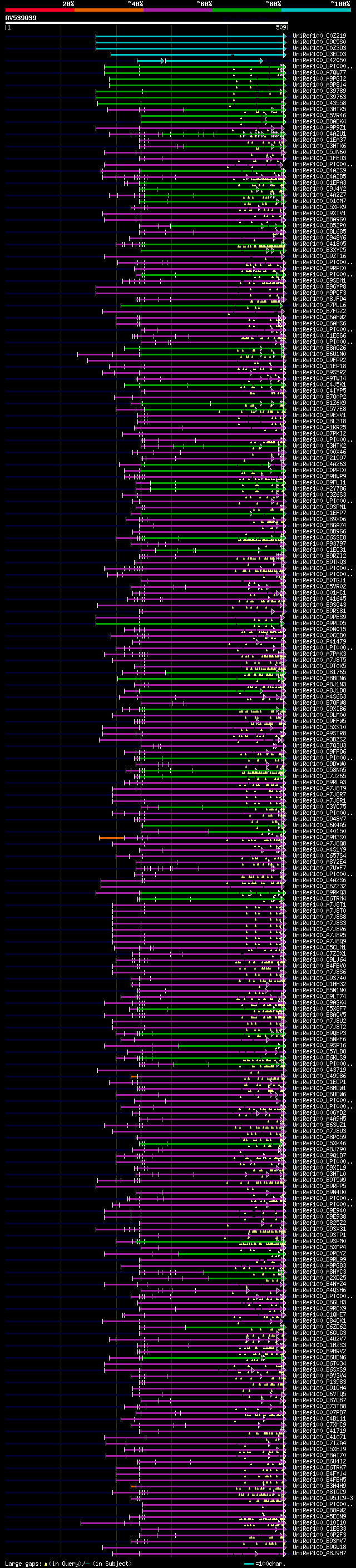Open hit UniRef100_C0Z219
The height and width of the screenshot is (1568, 356).
click(319, 36)
